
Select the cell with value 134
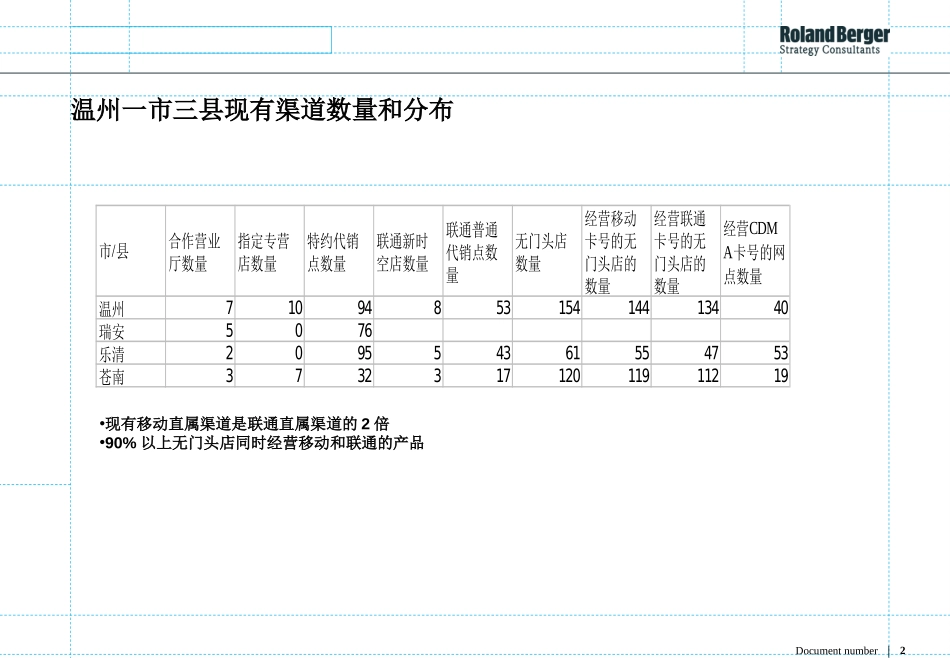click(x=686, y=308)
